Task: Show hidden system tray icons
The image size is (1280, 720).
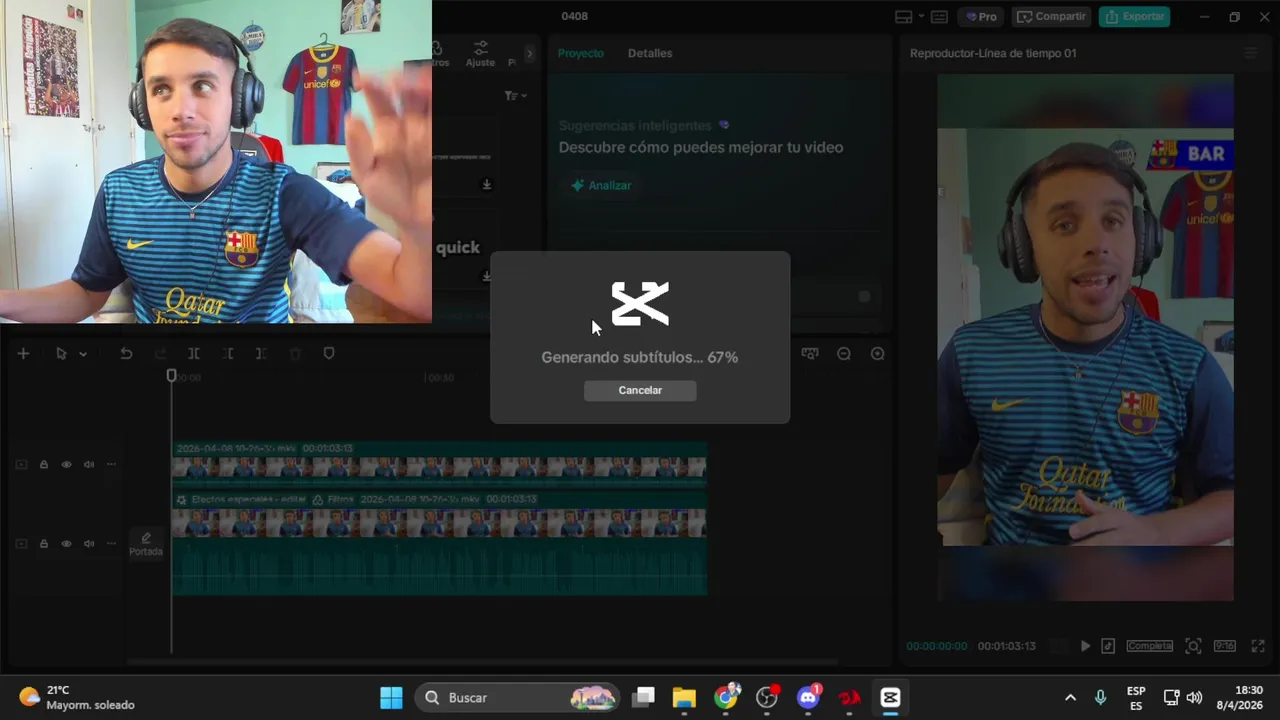Action: tap(1070, 697)
